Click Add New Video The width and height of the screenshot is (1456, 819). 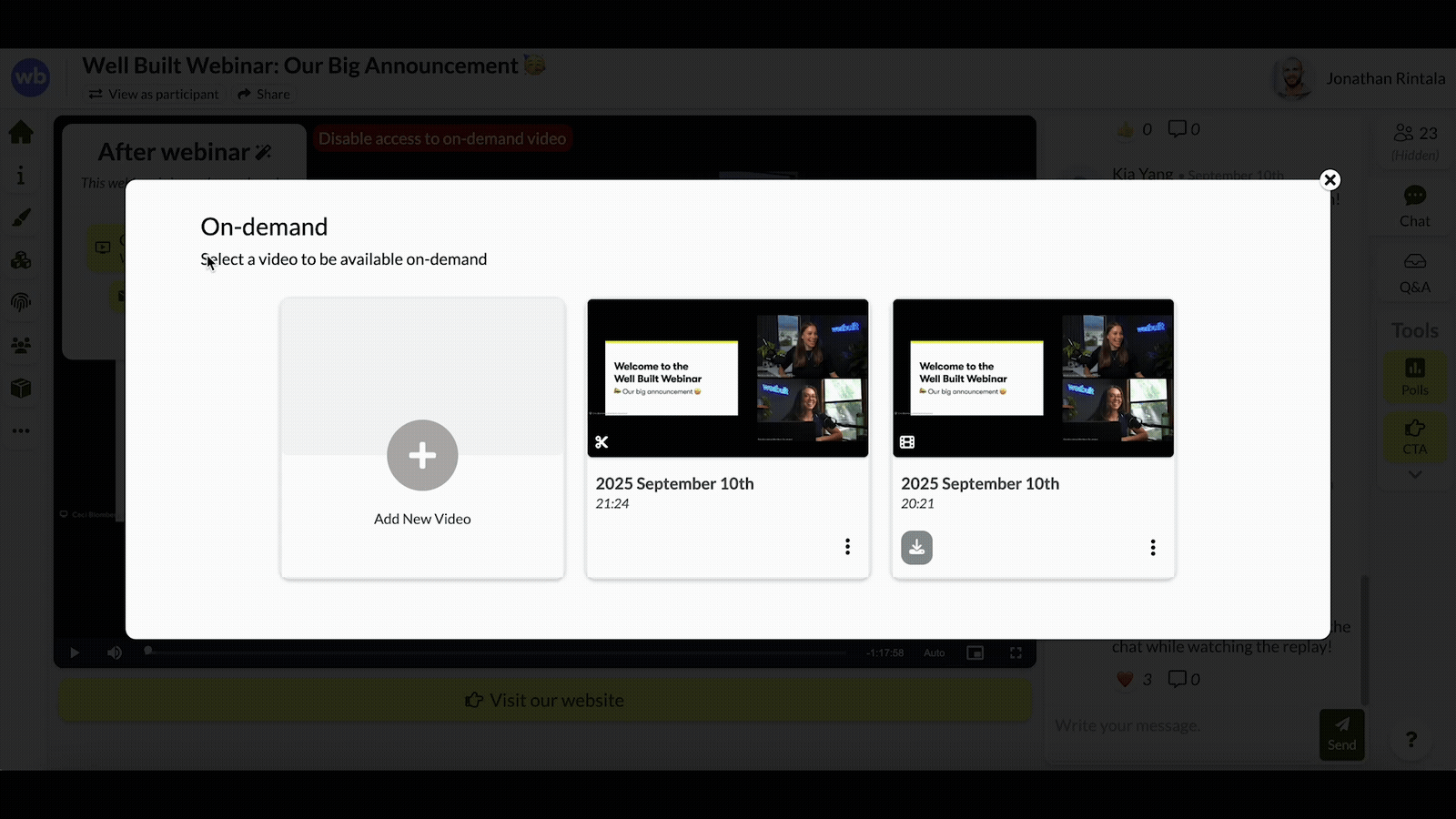point(421,455)
